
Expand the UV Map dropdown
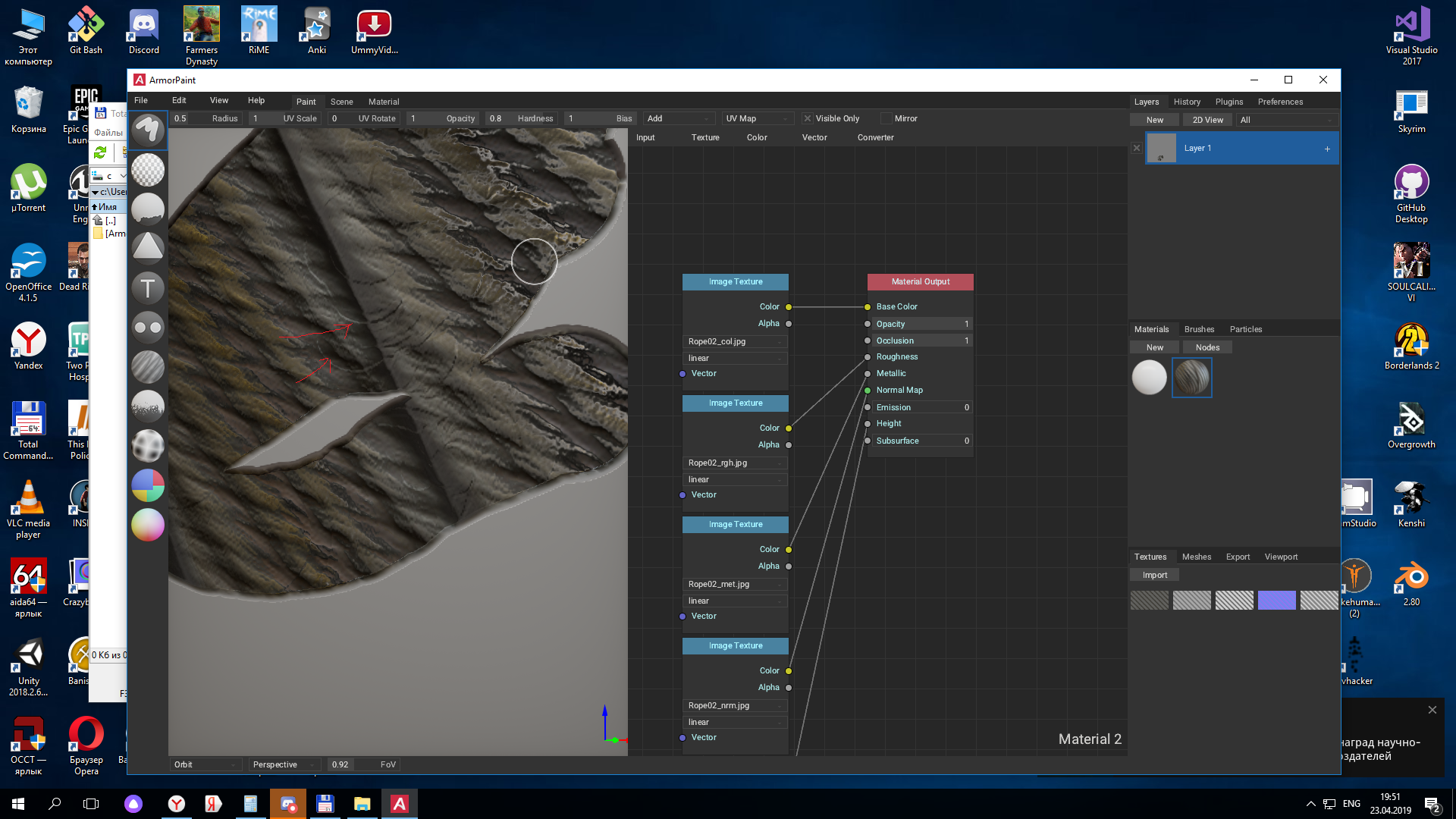(x=758, y=118)
